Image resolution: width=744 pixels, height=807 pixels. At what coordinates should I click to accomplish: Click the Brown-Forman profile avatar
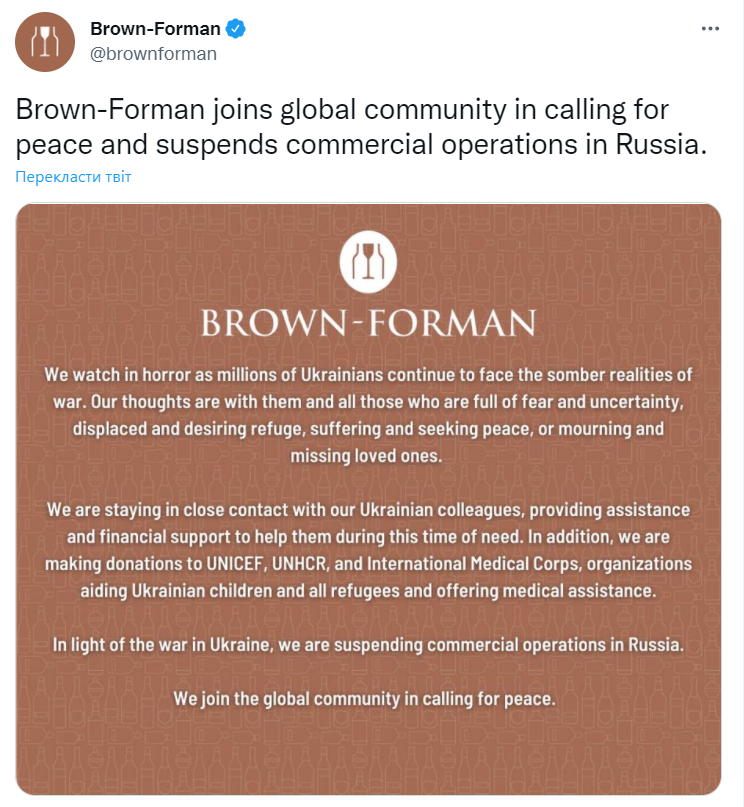(x=41, y=42)
